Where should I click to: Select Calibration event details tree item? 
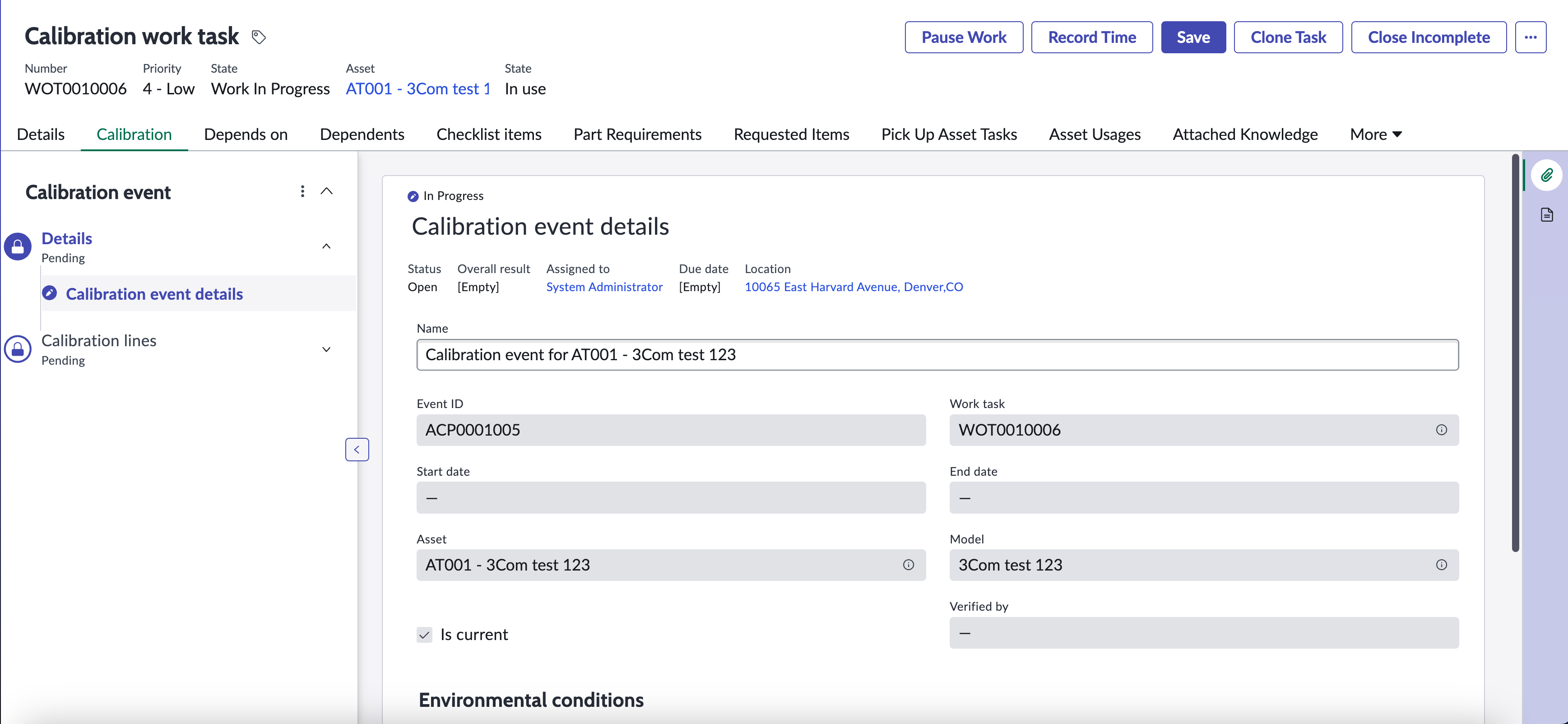click(x=198, y=293)
